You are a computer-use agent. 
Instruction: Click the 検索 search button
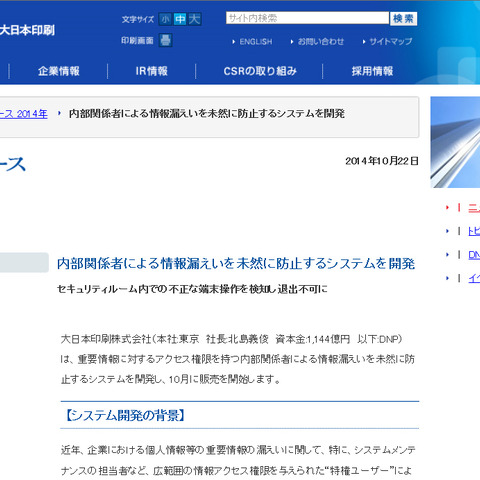[403, 19]
